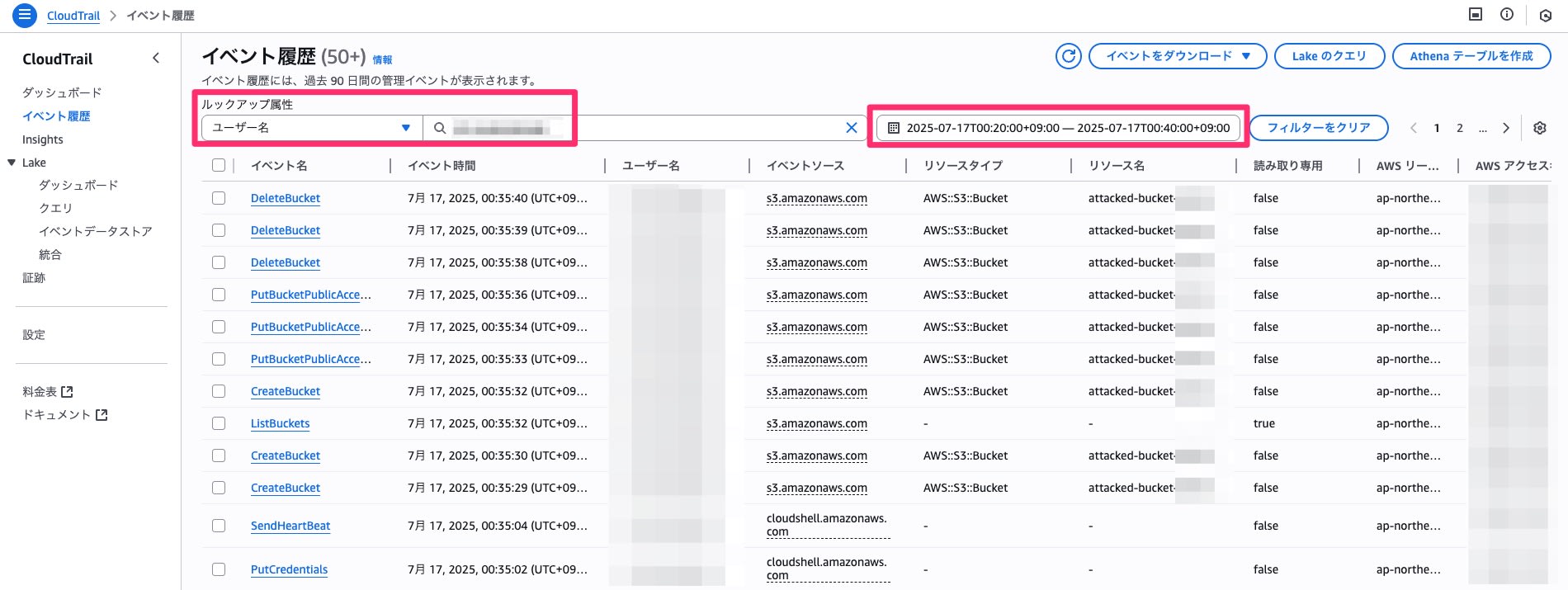Open the 情報 link beside the page title
This screenshot has width=1568, height=590.
pyautogui.click(x=382, y=60)
